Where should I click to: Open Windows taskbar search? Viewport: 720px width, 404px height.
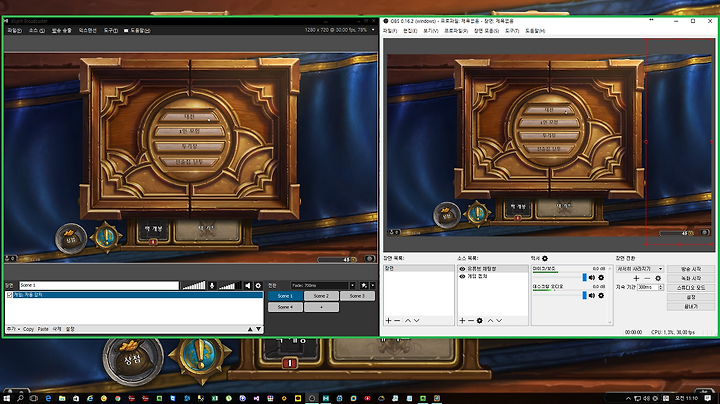point(20,398)
